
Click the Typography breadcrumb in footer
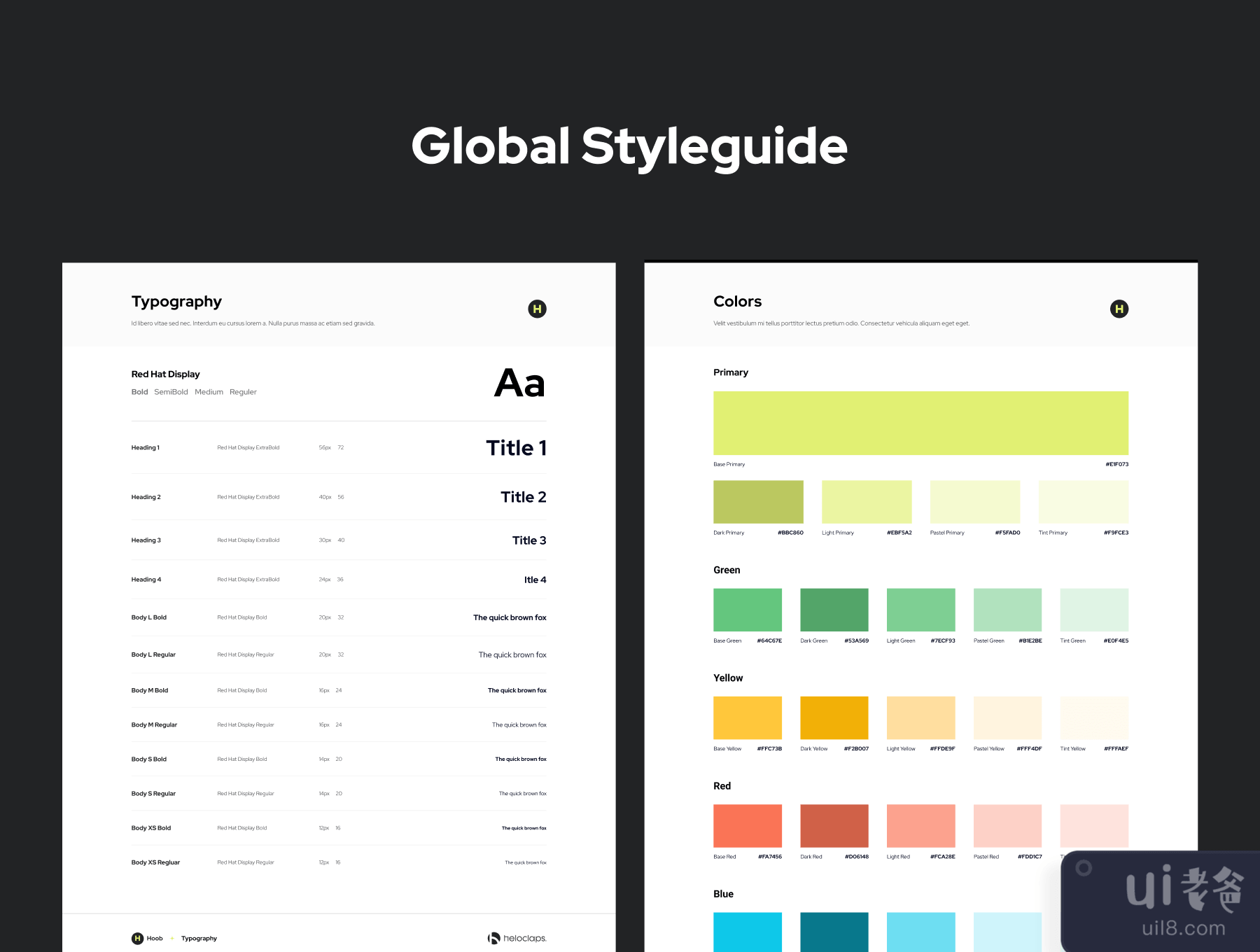[199, 938]
